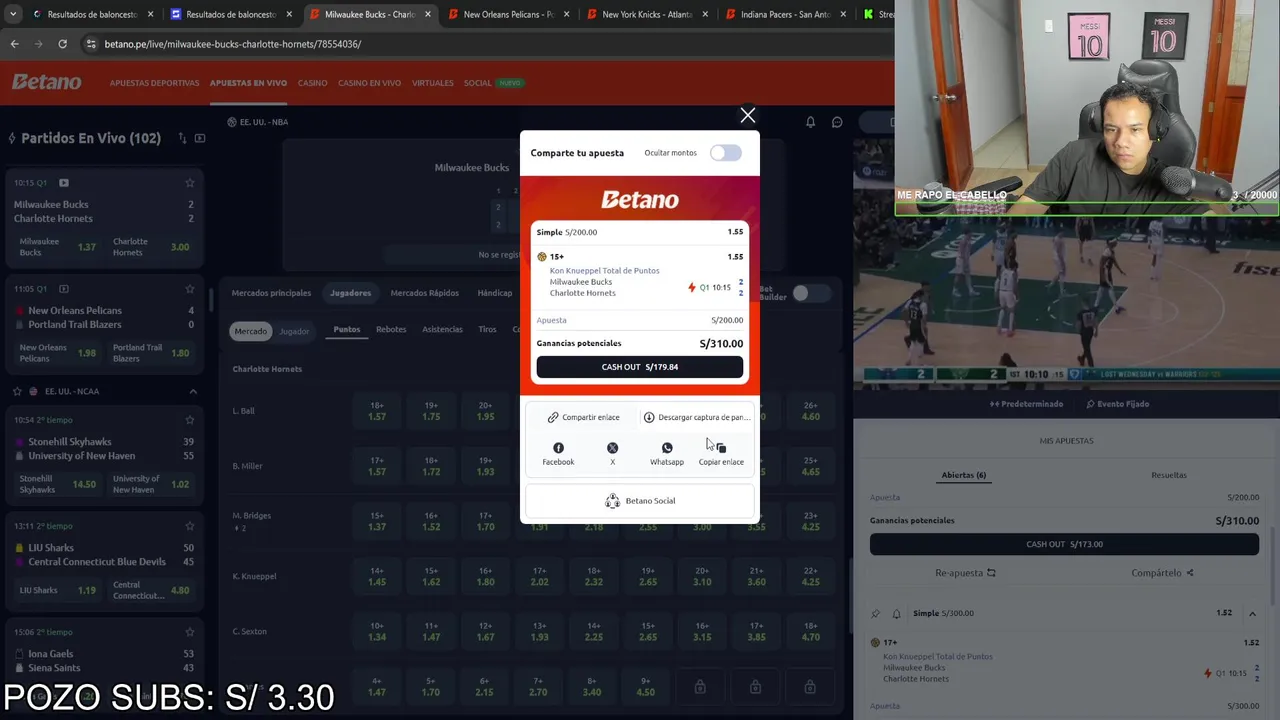Click the notification bell icon in match header
This screenshot has width=1280, height=720.
(810, 122)
